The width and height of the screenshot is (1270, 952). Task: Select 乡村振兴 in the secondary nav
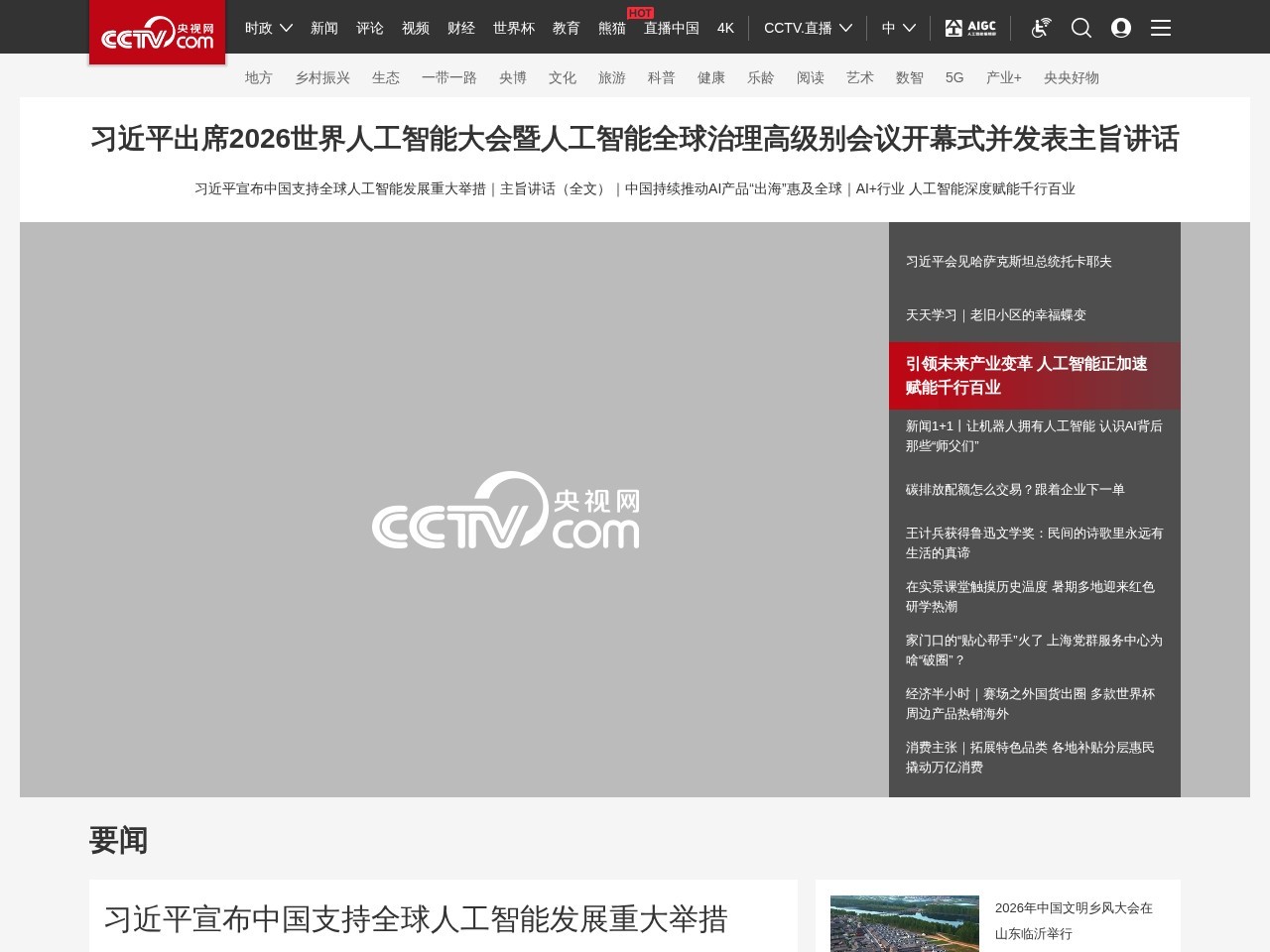[322, 77]
